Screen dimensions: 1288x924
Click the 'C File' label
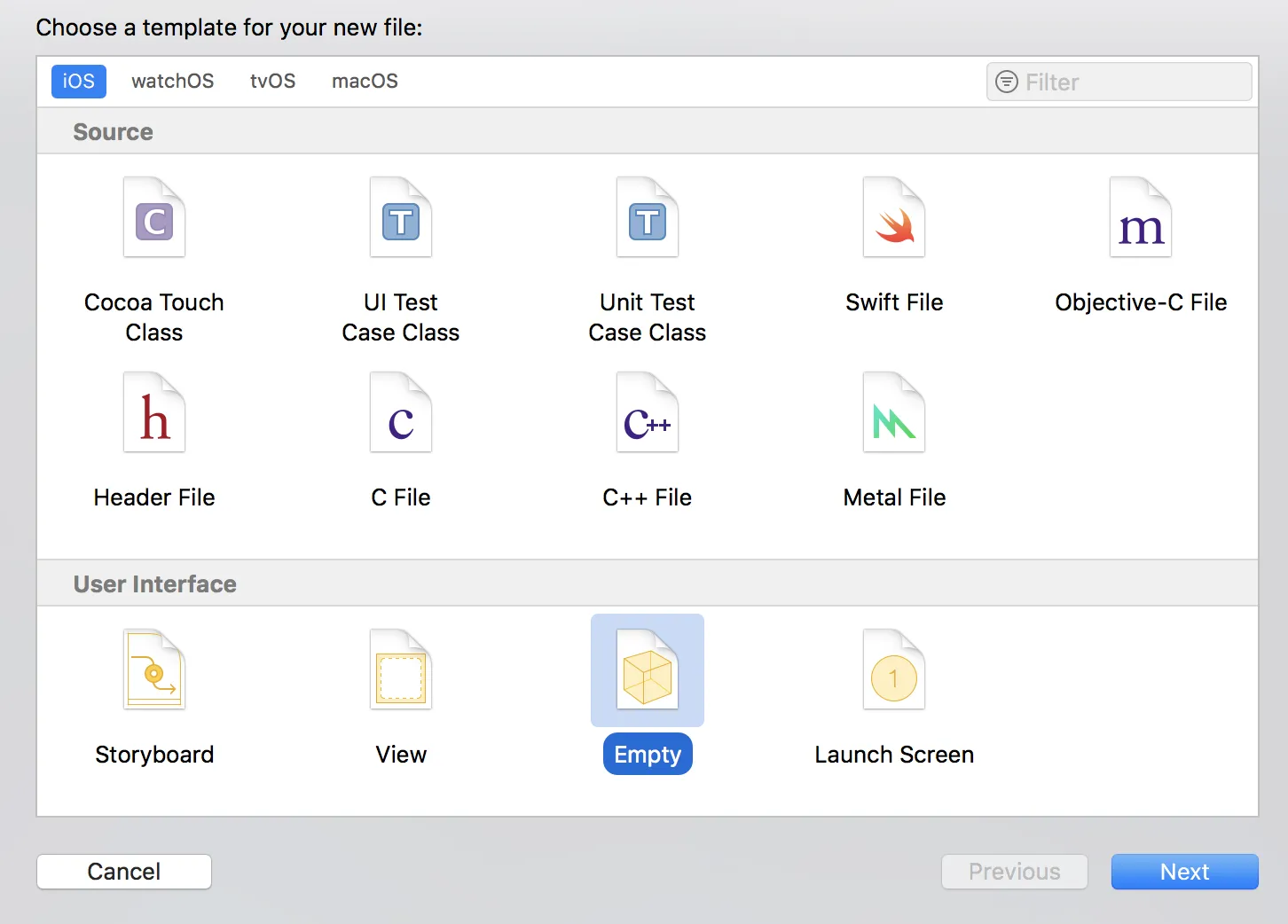401,497
